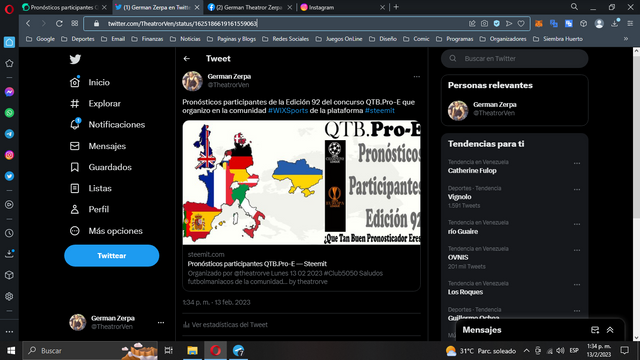Open options for OVNIS trend
640x360 pixels.
[577, 250]
